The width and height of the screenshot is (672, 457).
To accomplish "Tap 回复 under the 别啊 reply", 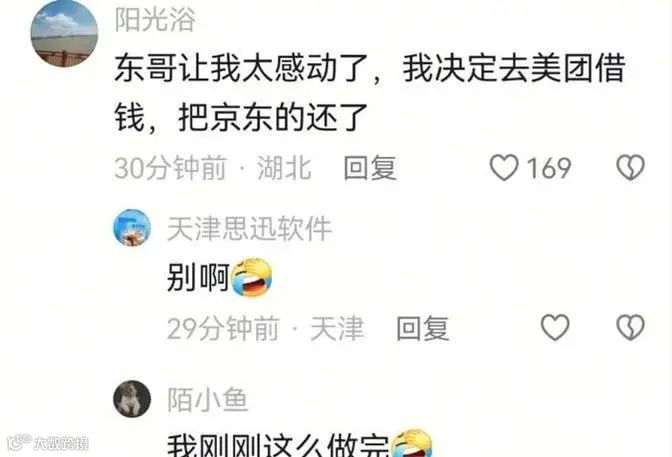I will 423,328.
